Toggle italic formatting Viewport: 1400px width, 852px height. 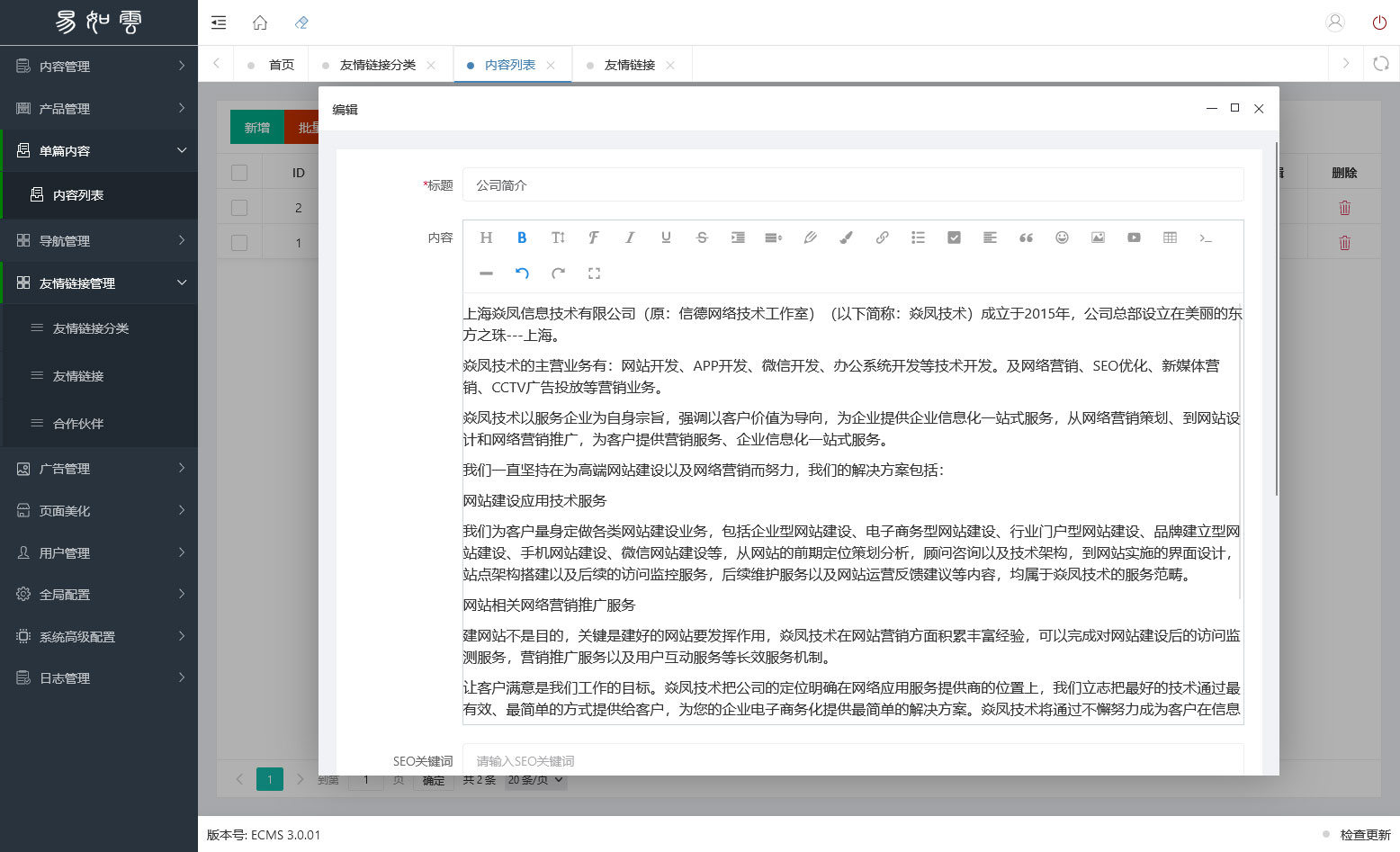point(630,238)
